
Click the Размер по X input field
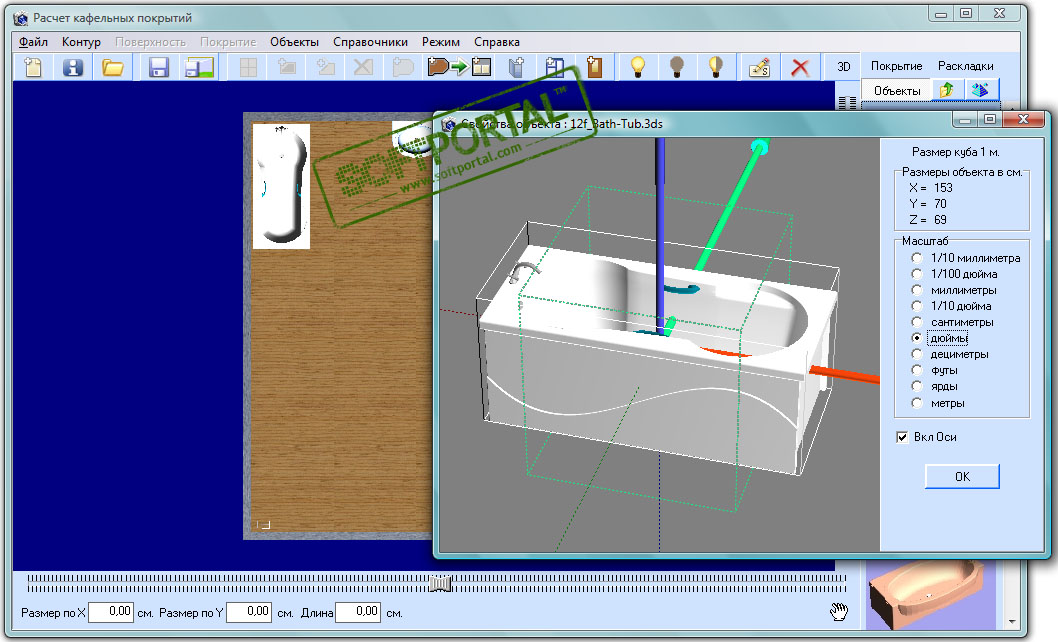(x=111, y=612)
